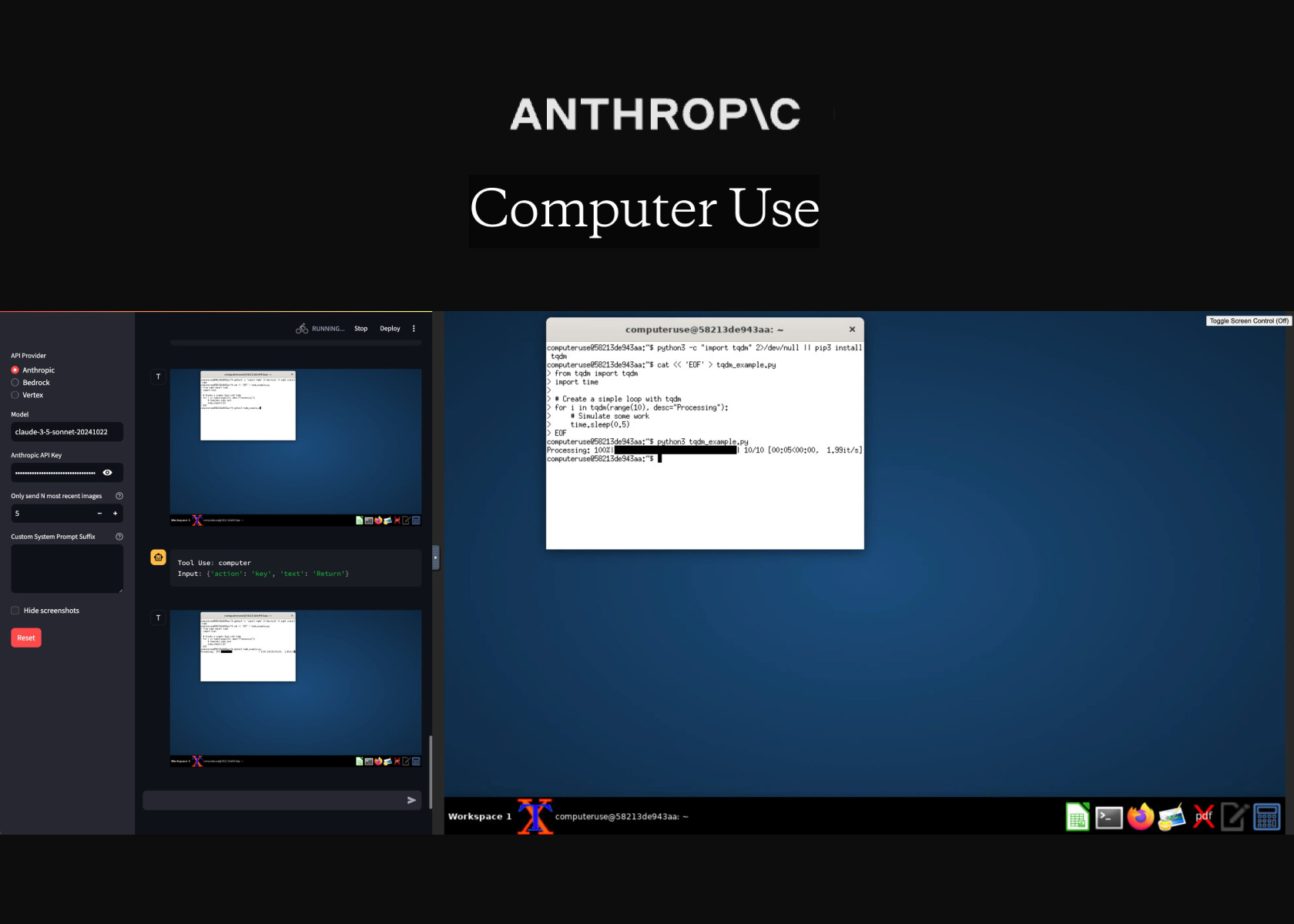The height and width of the screenshot is (924, 1294).
Task: Open the image viewer taskbar icon
Action: click(1172, 817)
